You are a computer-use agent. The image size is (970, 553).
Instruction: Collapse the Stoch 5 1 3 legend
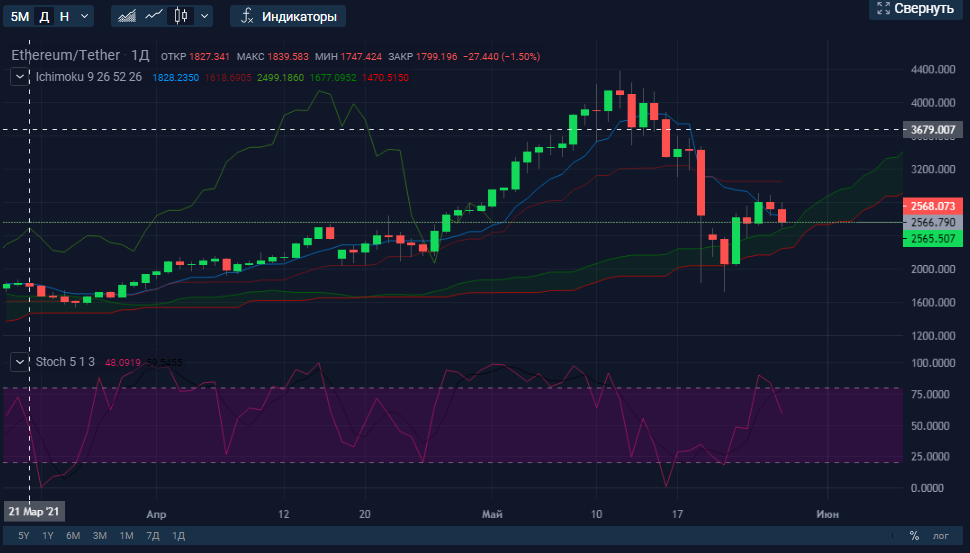(x=19, y=361)
